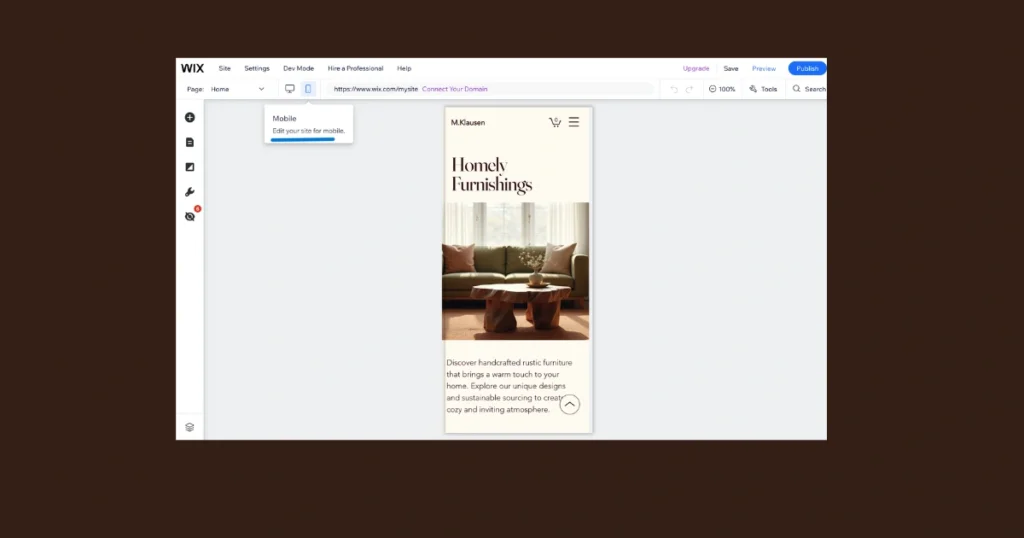The height and width of the screenshot is (538, 1024).
Task: Show the Hidden Elements eye icon
Action: pyautogui.click(x=190, y=216)
